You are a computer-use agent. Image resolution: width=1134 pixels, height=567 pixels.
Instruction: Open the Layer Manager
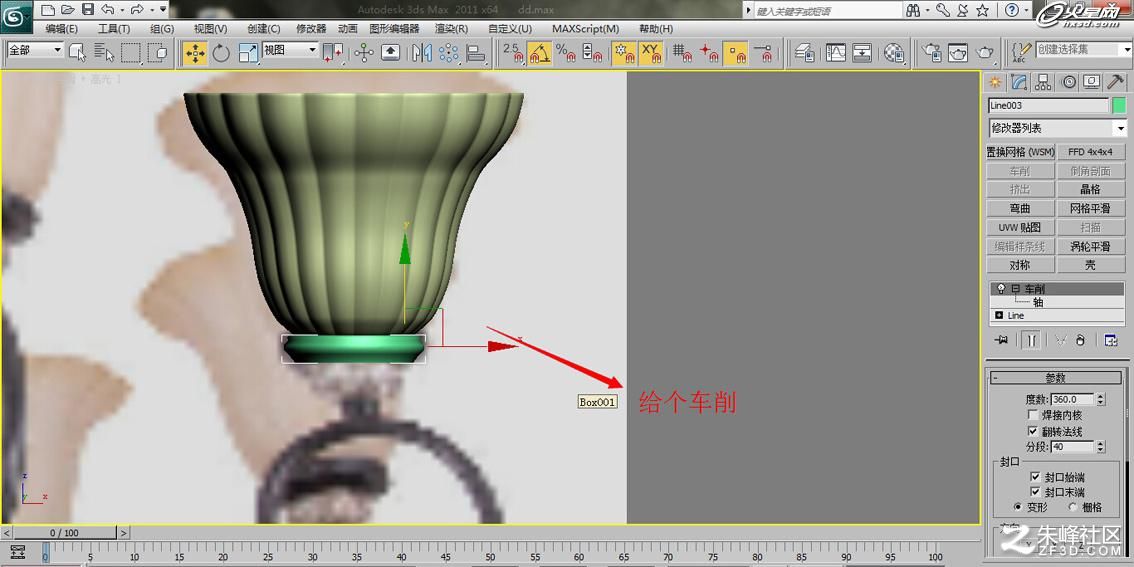[x=803, y=52]
